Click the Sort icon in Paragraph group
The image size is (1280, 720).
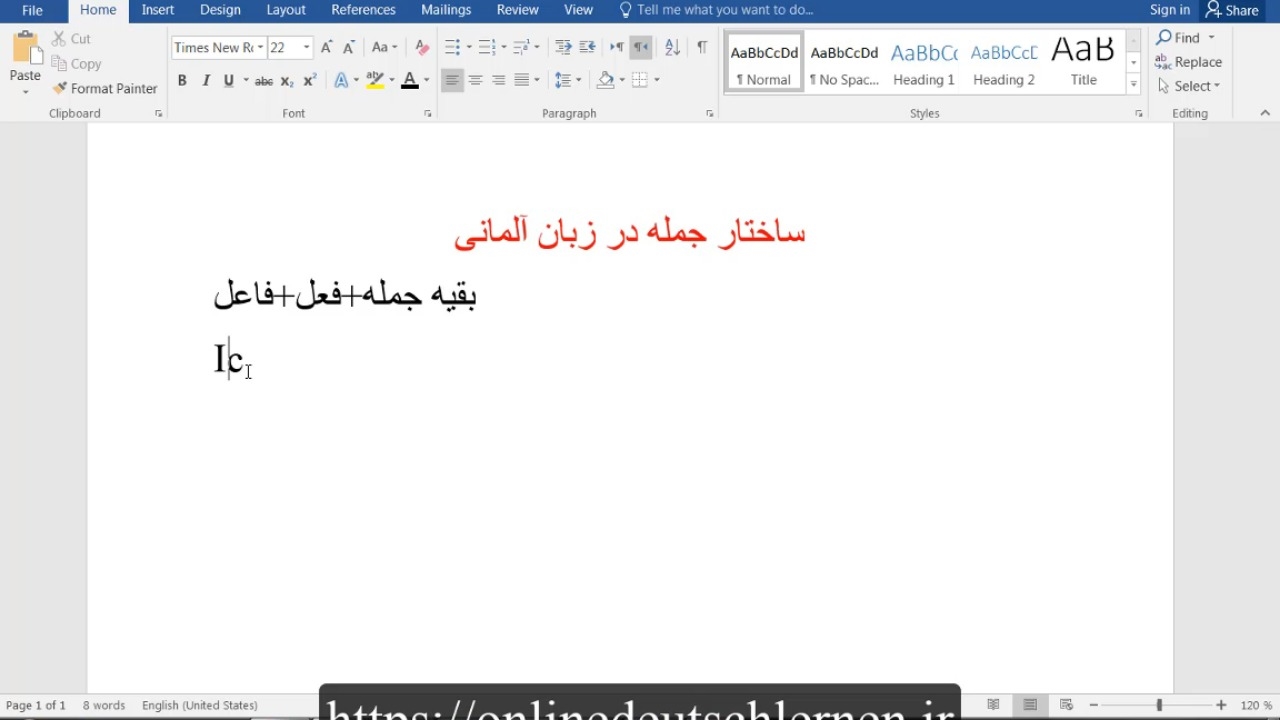pos(672,48)
